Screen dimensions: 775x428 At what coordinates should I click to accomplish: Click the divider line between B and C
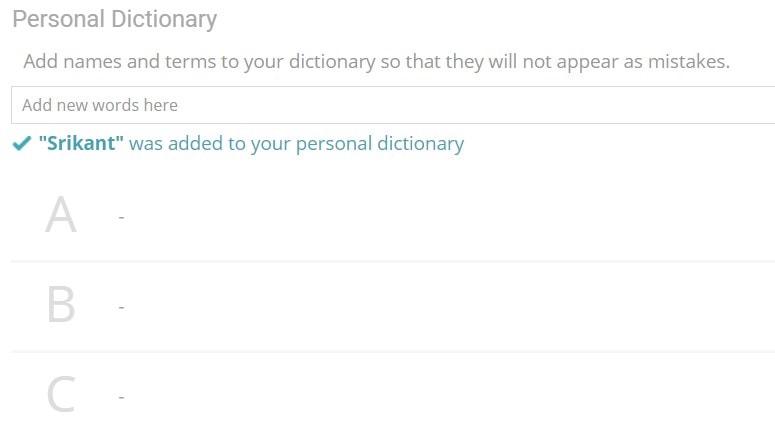(x=390, y=351)
